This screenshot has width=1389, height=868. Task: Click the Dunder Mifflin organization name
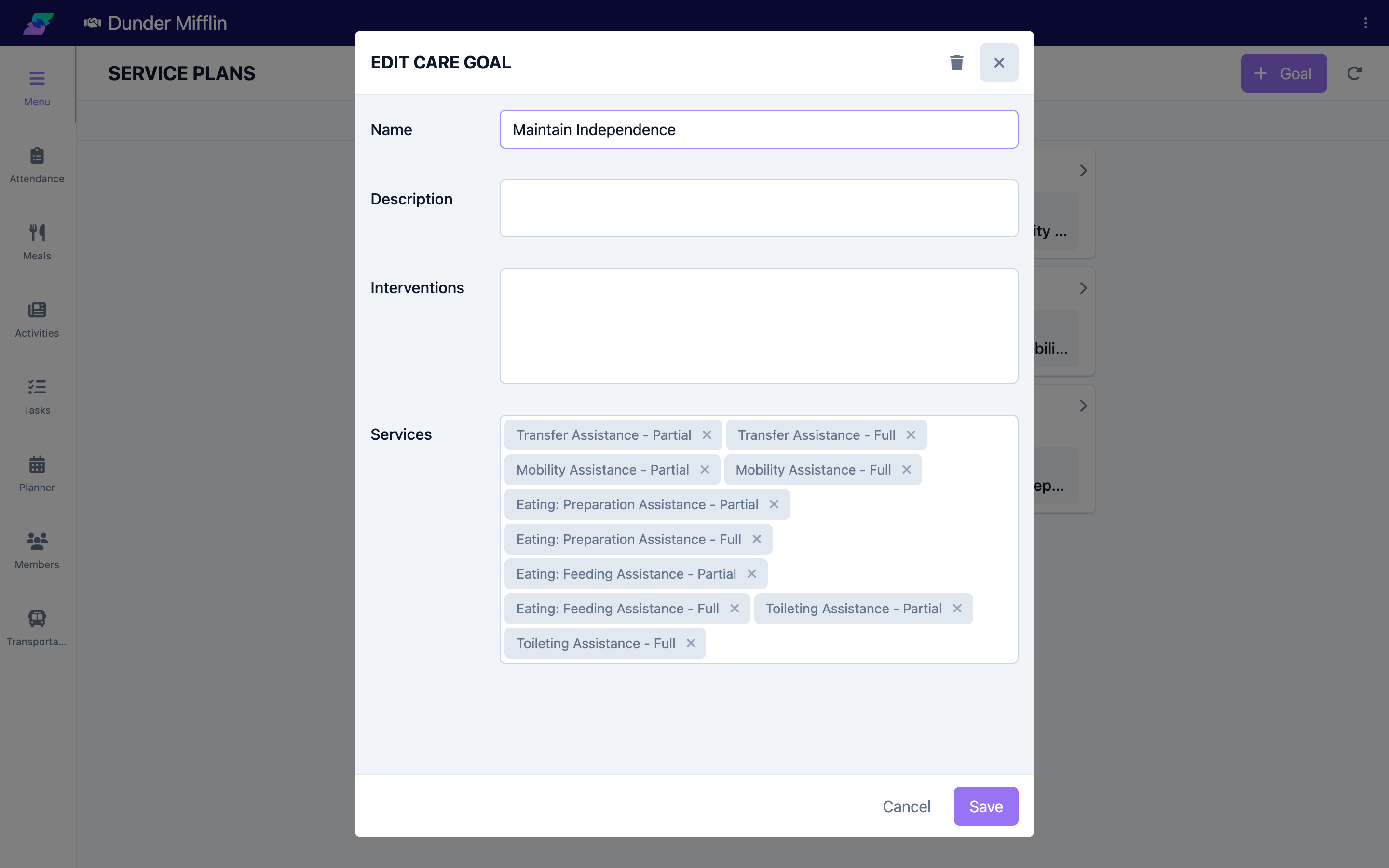[168, 23]
